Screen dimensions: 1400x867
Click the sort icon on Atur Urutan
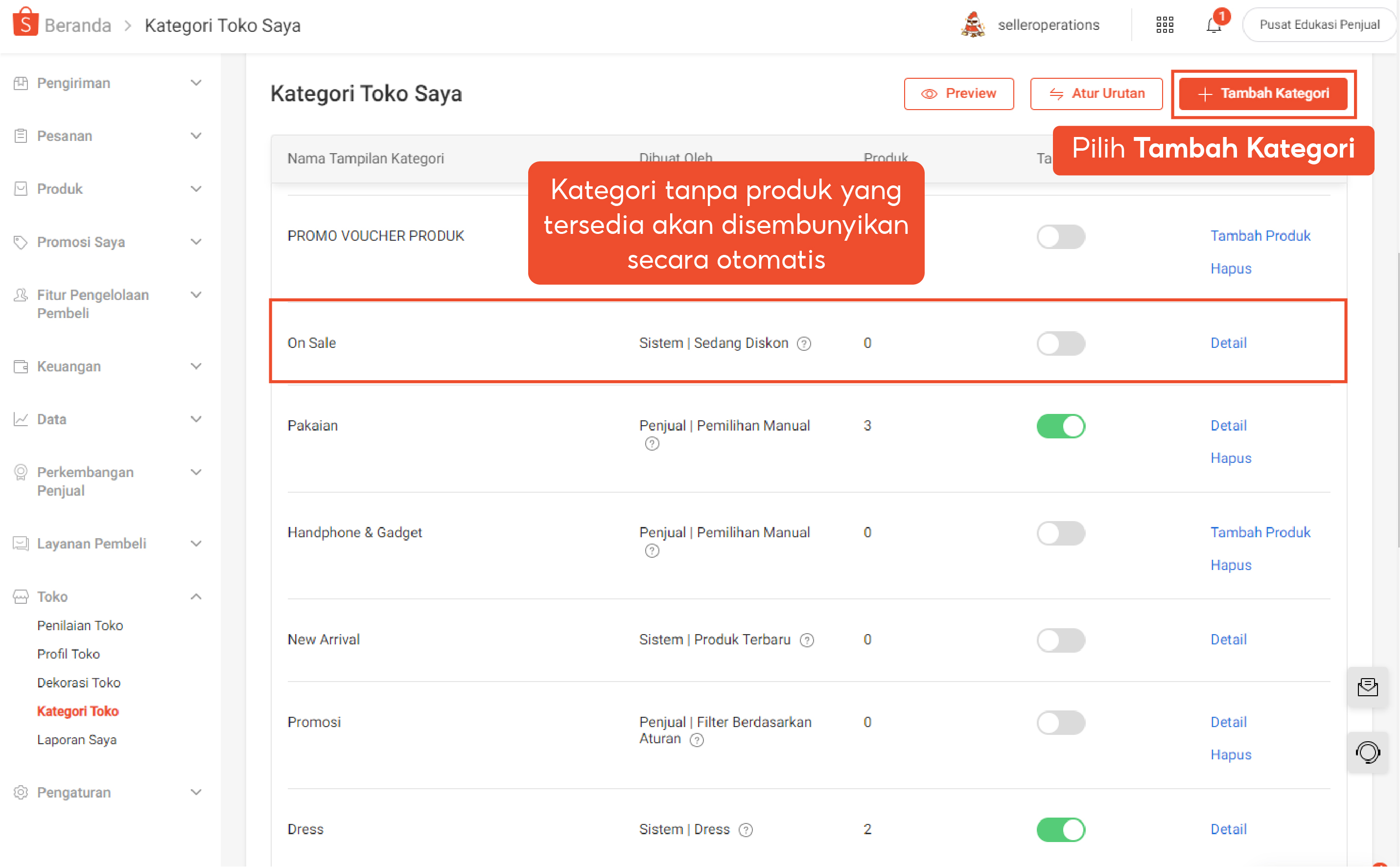(x=1057, y=93)
